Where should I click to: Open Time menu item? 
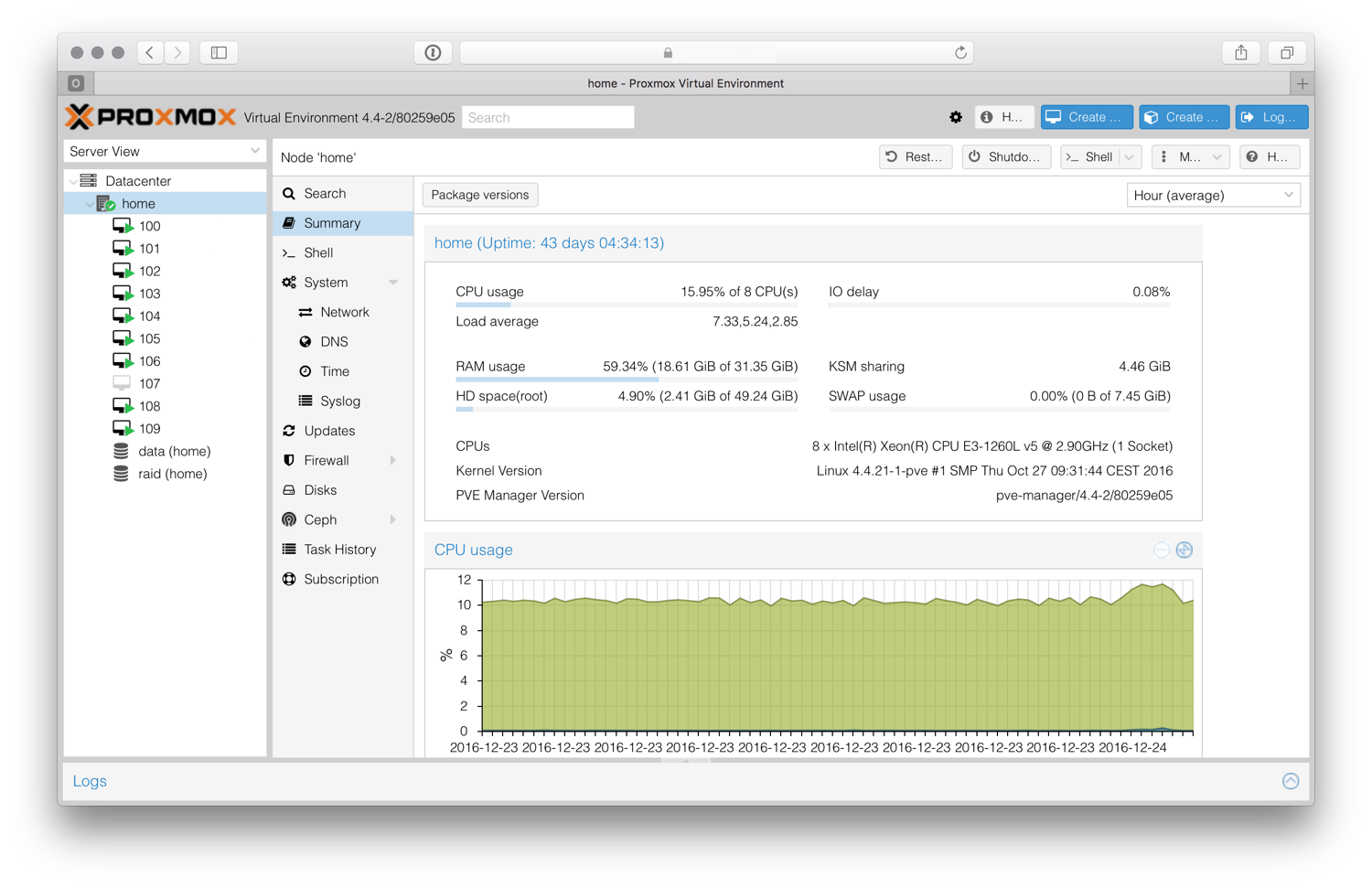coord(343,371)
